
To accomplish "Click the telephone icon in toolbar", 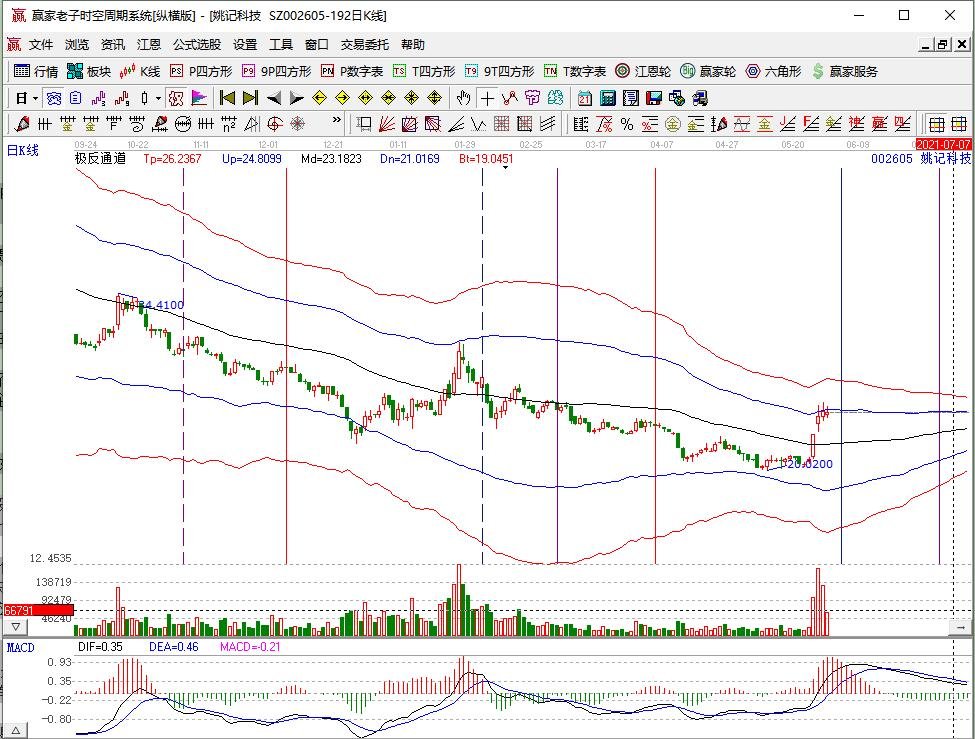I will pyautogui.click(x=54, y=98).
